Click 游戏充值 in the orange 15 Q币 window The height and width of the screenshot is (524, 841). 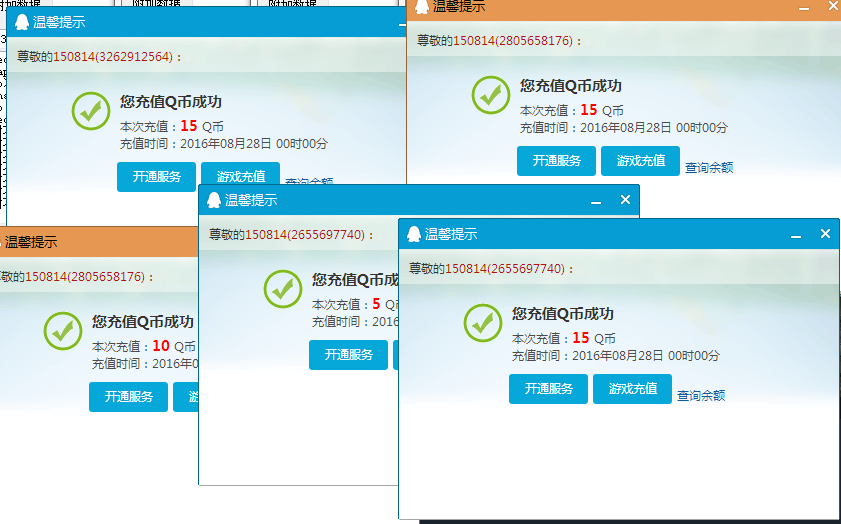pyautogui.click(x=640, y=160)
